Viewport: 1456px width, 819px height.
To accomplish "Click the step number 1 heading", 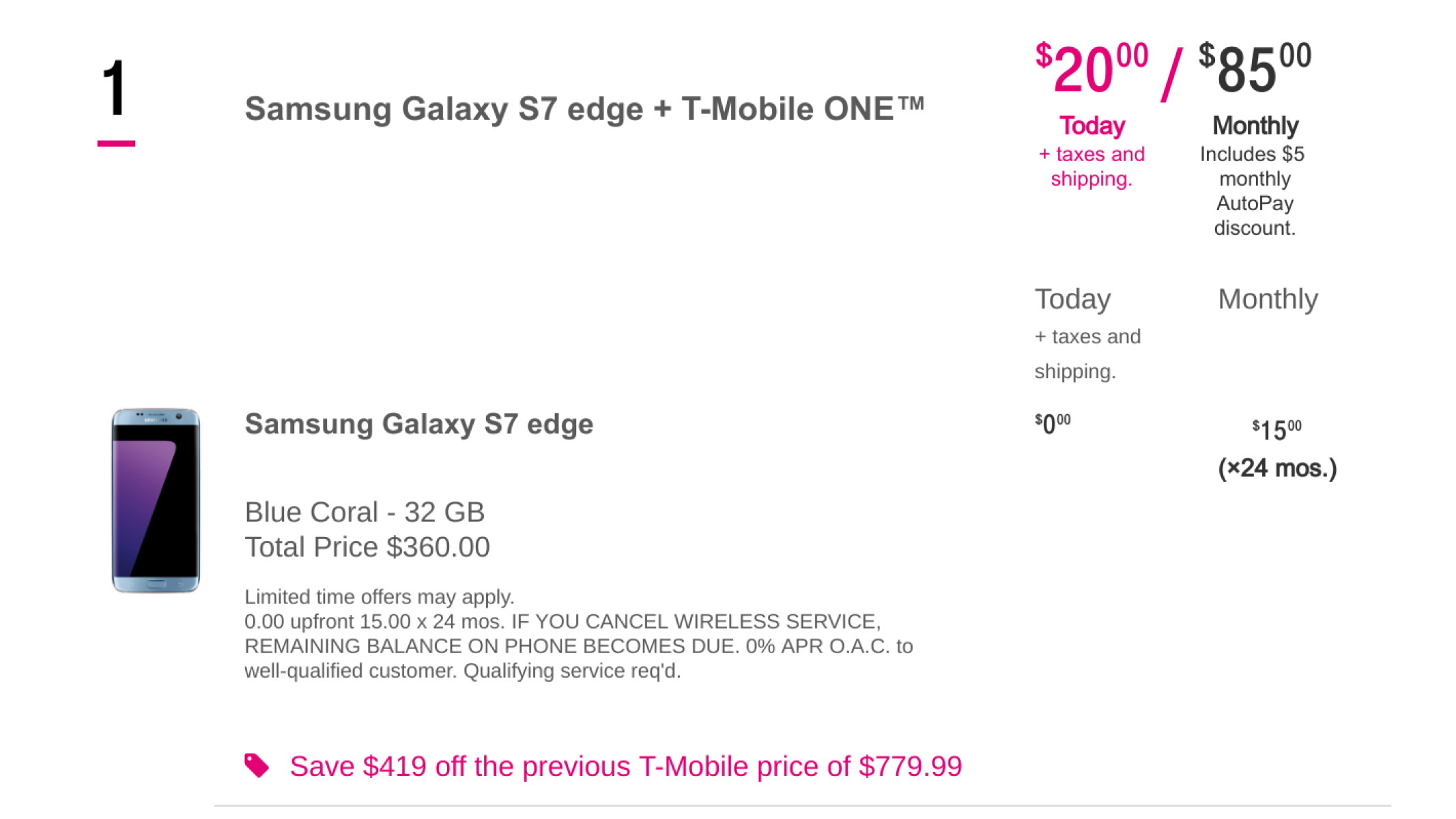I will [x=115, y=89].
